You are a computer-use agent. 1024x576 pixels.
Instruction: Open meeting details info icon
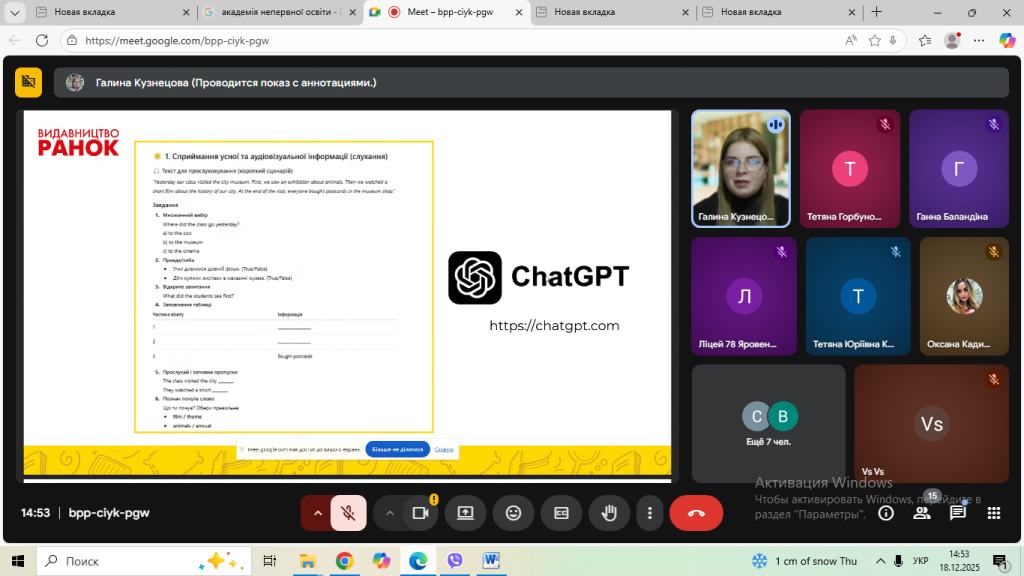(886, 513)
